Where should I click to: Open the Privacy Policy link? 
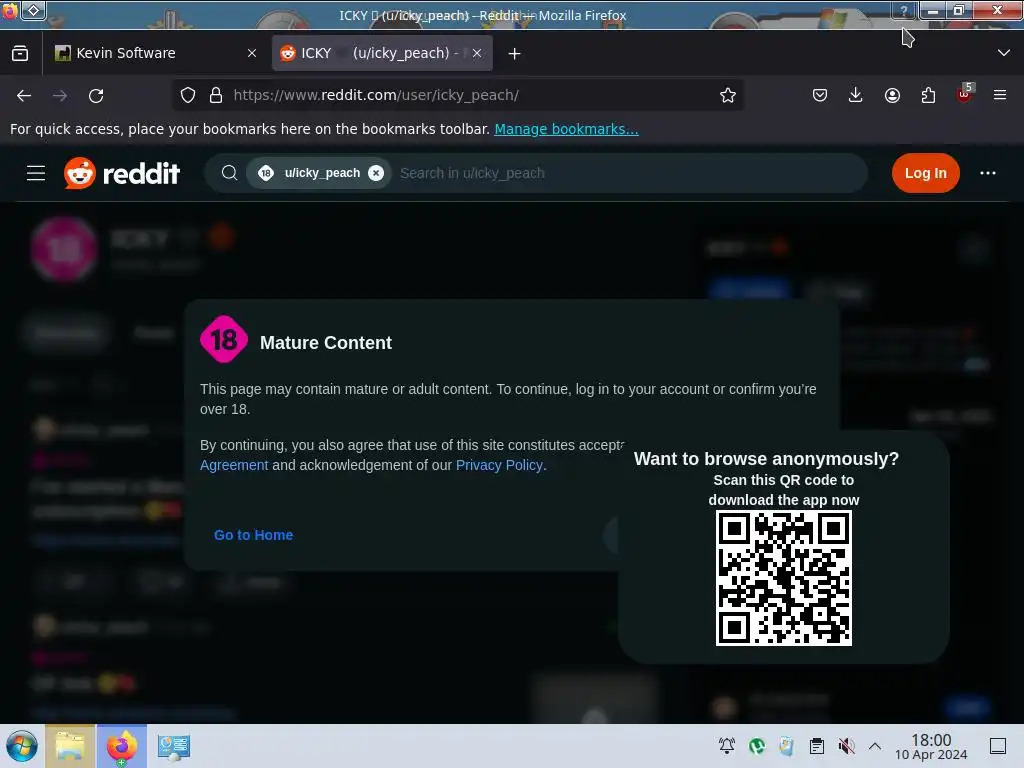point(499,465)
